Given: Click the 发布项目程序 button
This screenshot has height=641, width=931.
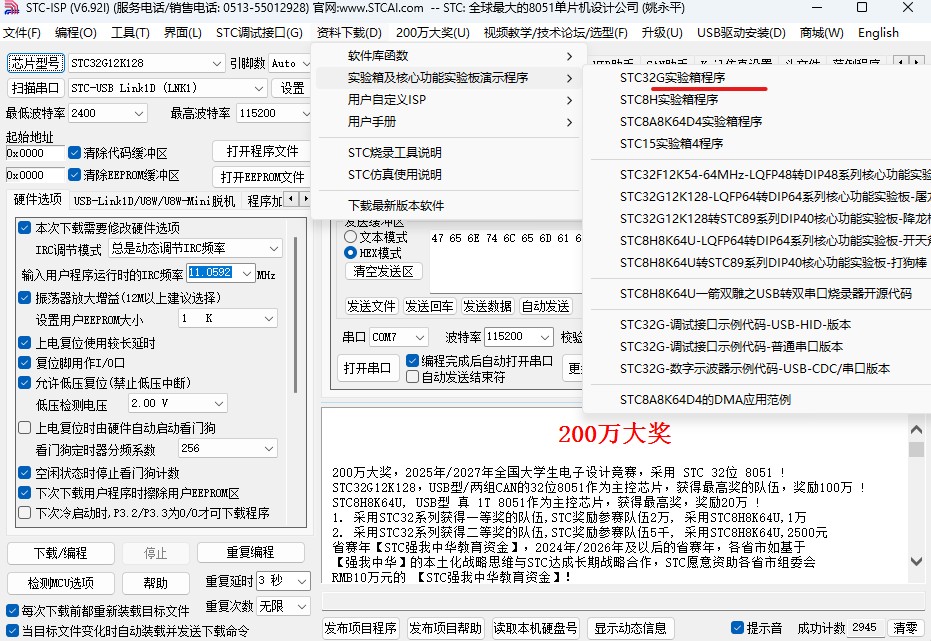Looking at the screenshot, I should click(x=360, y=628).
